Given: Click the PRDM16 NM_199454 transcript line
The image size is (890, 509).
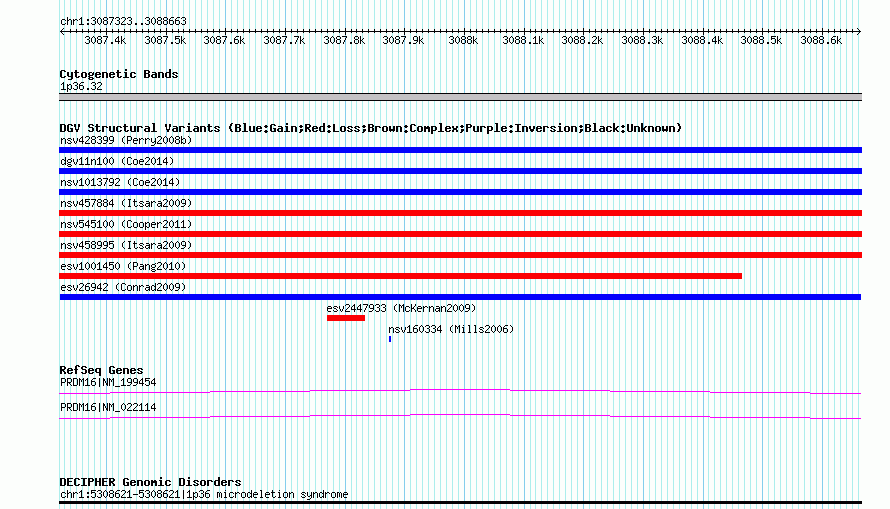Looking at the screenshot, I should 460,391.
